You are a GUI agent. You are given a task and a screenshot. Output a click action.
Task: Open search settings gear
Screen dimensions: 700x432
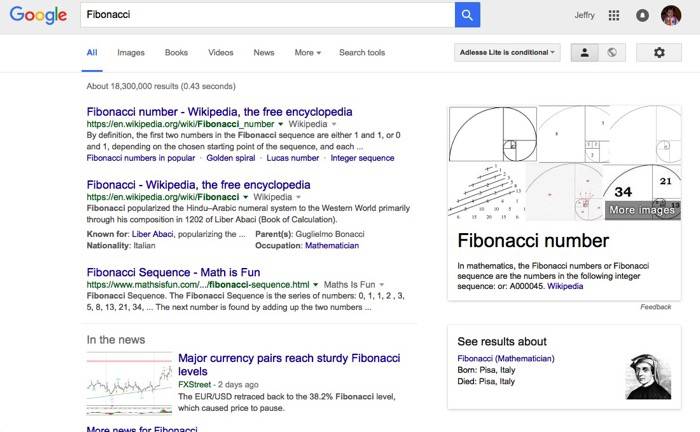coord(659,52)
